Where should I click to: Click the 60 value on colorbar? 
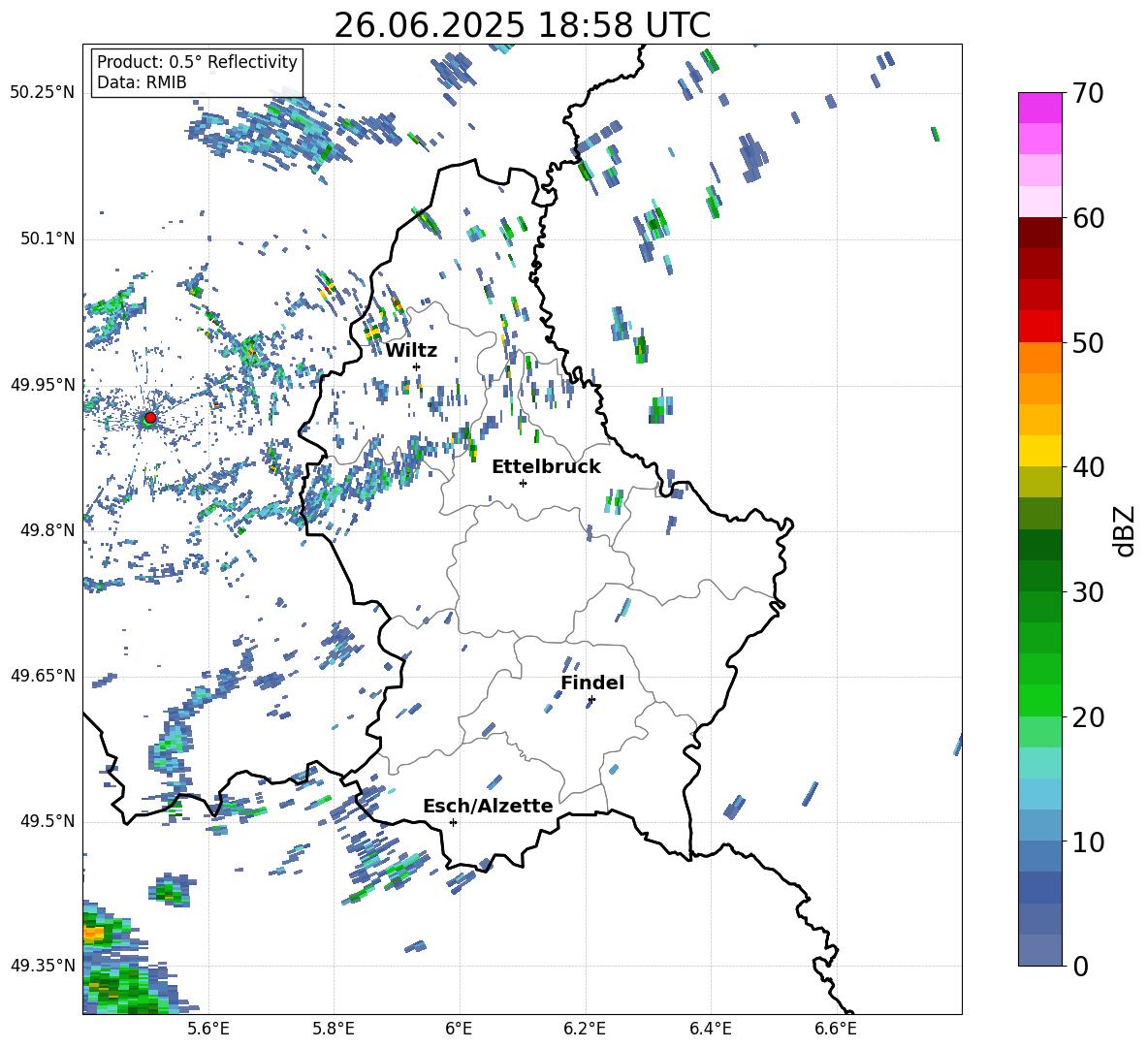(x=1088, y=218)
